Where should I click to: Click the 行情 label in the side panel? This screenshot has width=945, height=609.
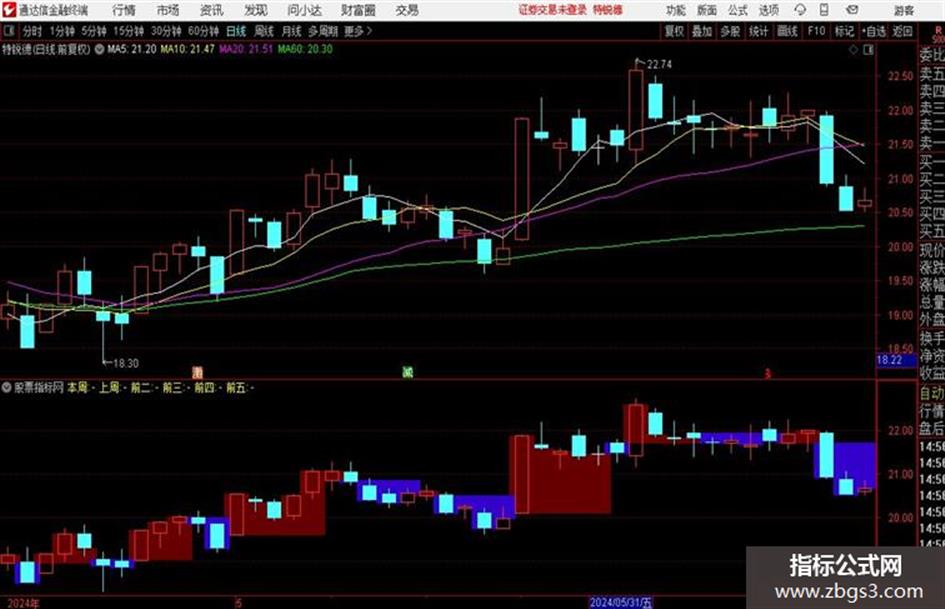[932, 412]
